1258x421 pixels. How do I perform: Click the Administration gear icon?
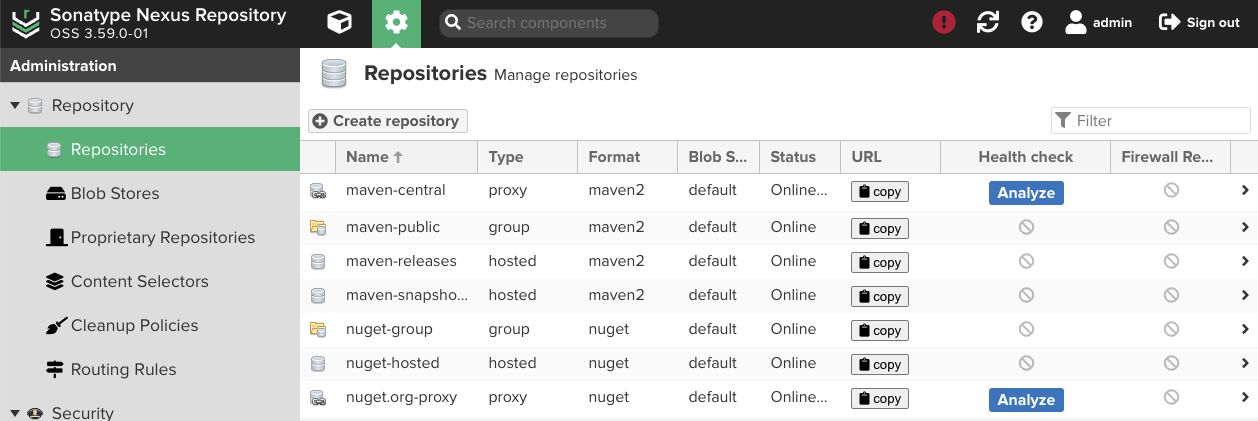pos(396,23)
